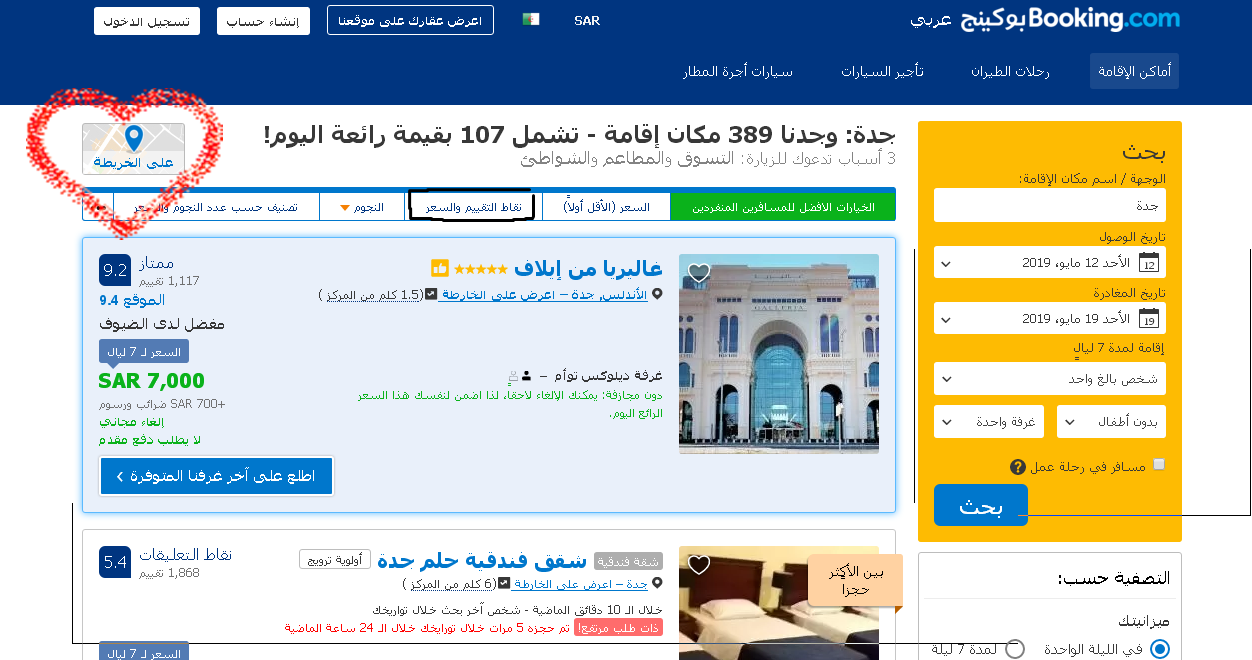Open the غرفة واحدة rooms dropdown
1252x660 pixels.
tap(988, 421)
